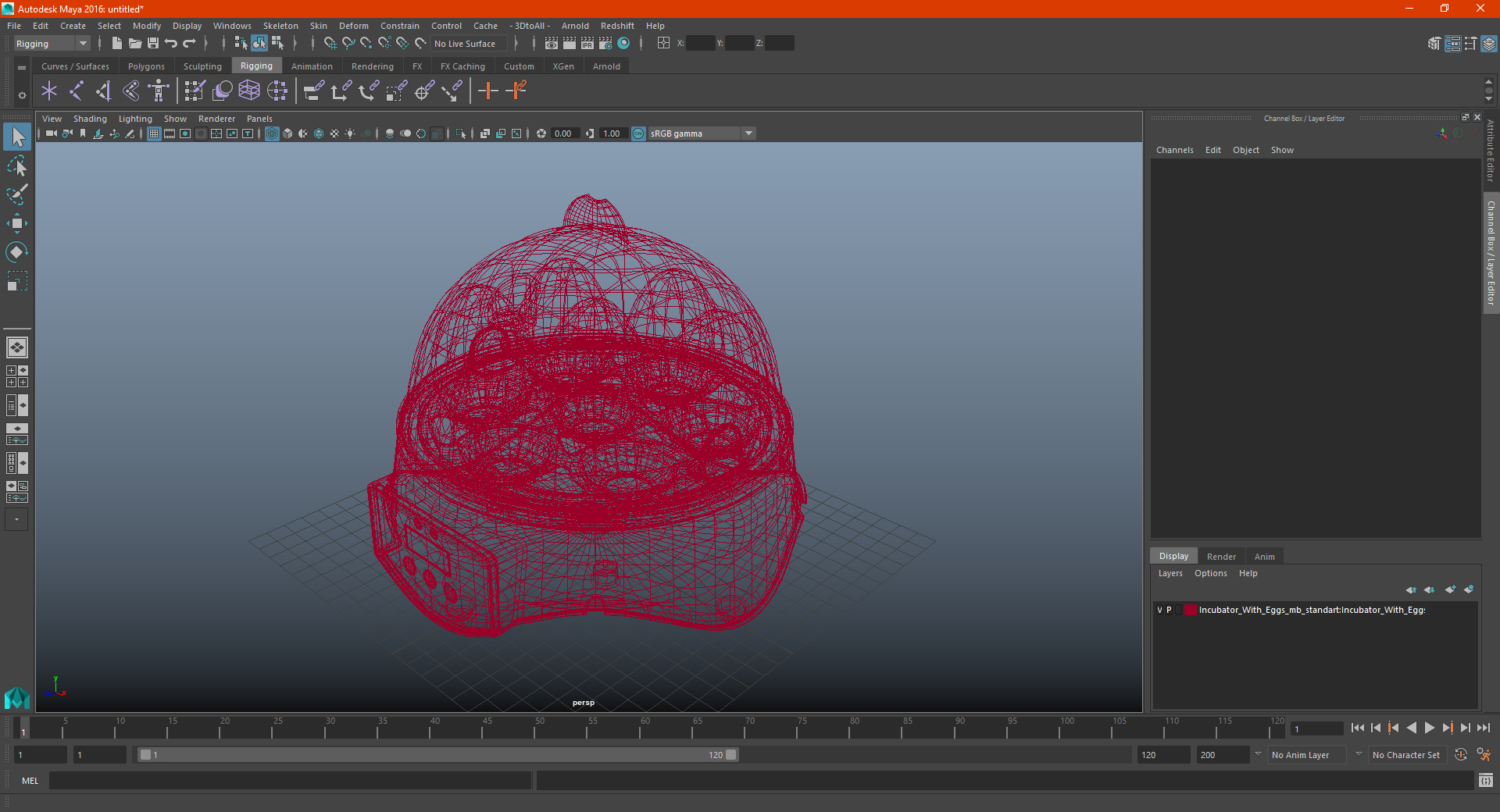
Task: Click the red layer color swatch
Action: click(1191, 610)
